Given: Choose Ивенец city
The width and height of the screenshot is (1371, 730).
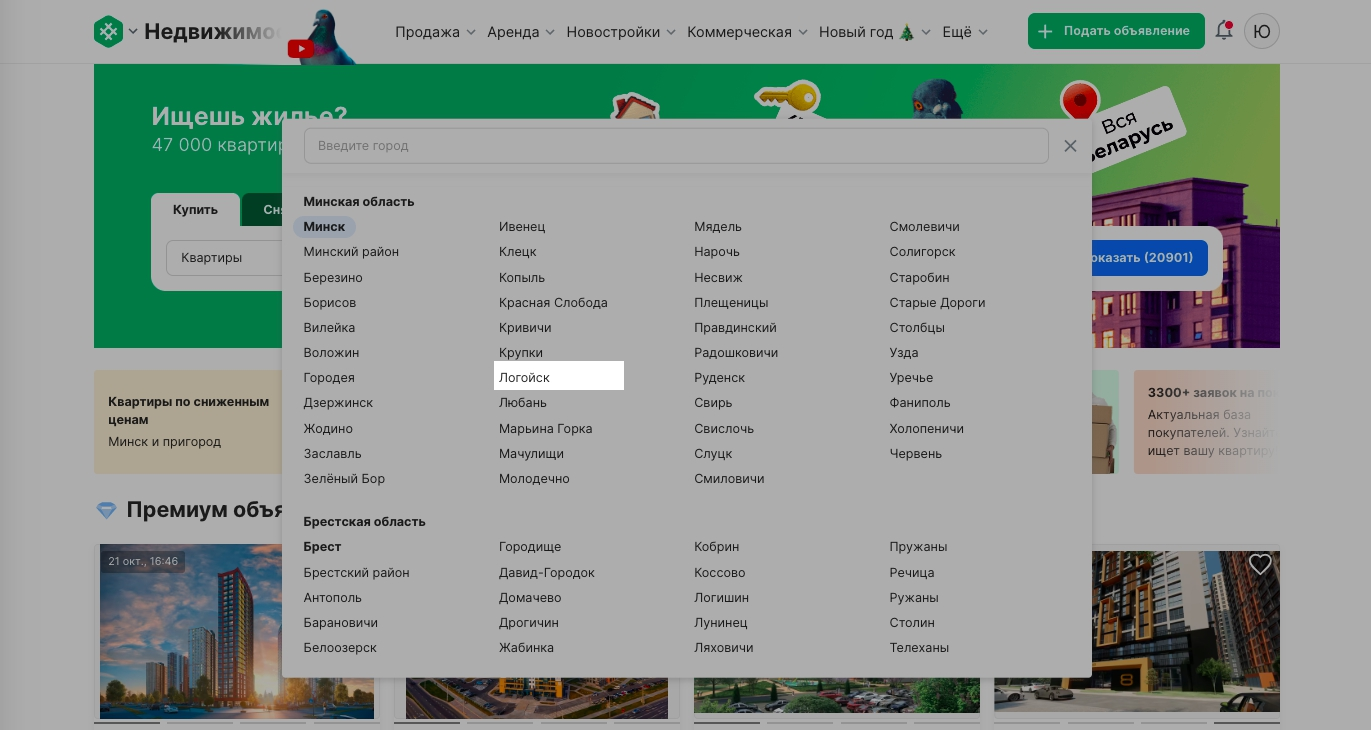Looking at the screenshot, I should 522,227.
